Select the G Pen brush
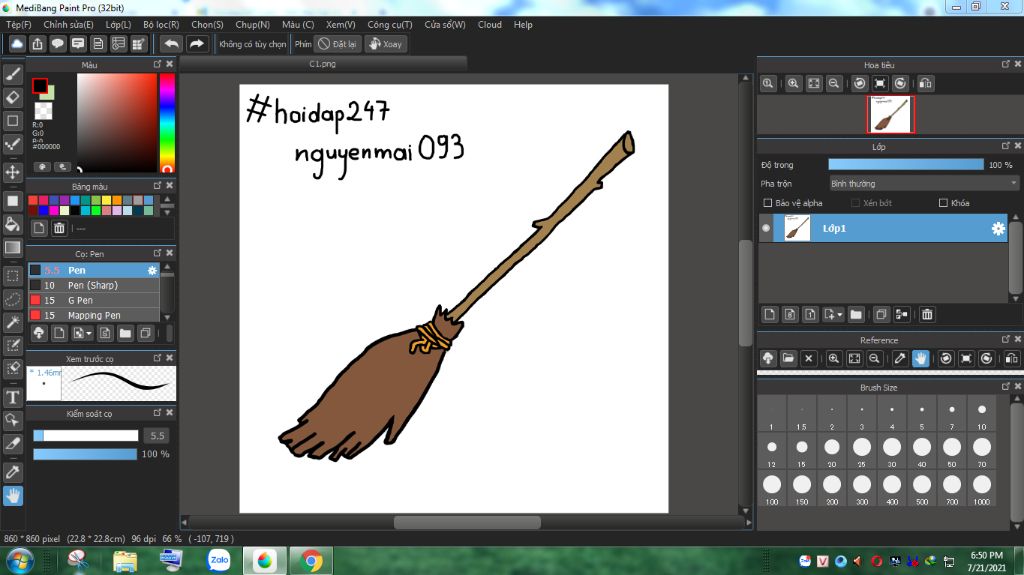Viewport: 1024px width, 575px height. click(x=94, y=300)
